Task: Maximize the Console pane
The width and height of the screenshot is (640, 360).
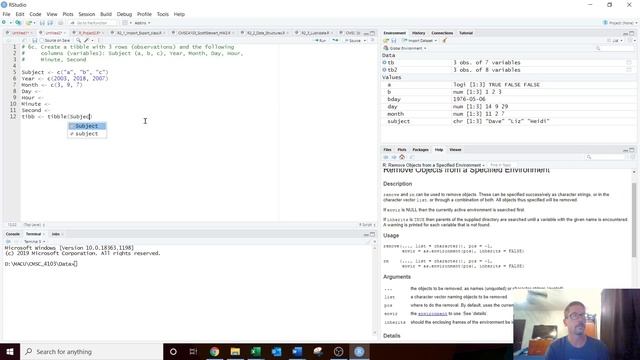Action: pyautogui.click(x=372, y=234)
